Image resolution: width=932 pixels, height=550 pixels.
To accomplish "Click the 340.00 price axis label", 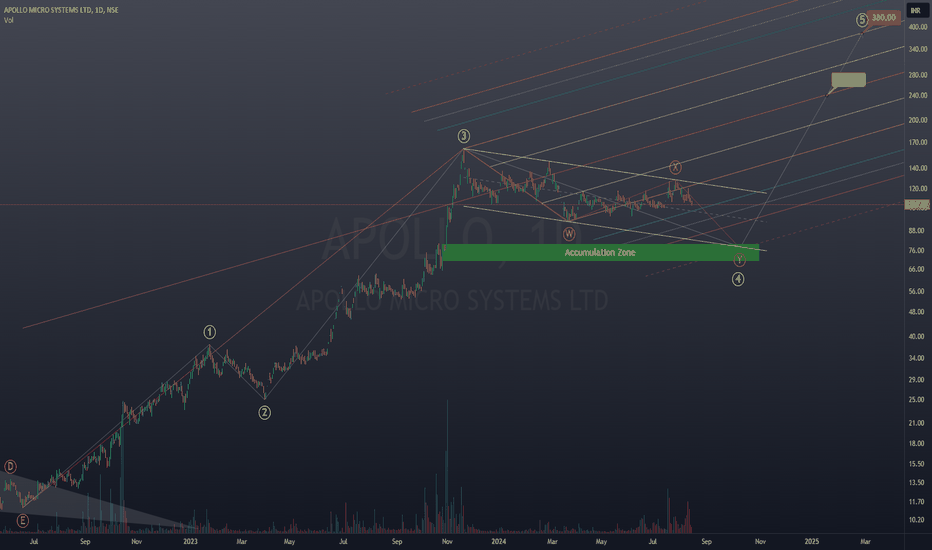I will pos(918,49).
